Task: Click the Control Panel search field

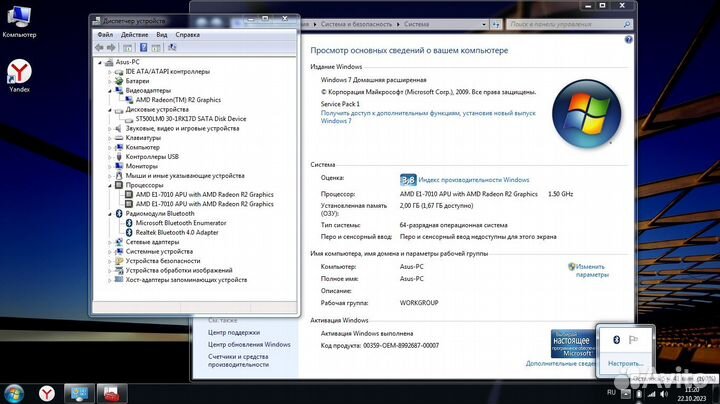Action: tap(569, 24)
